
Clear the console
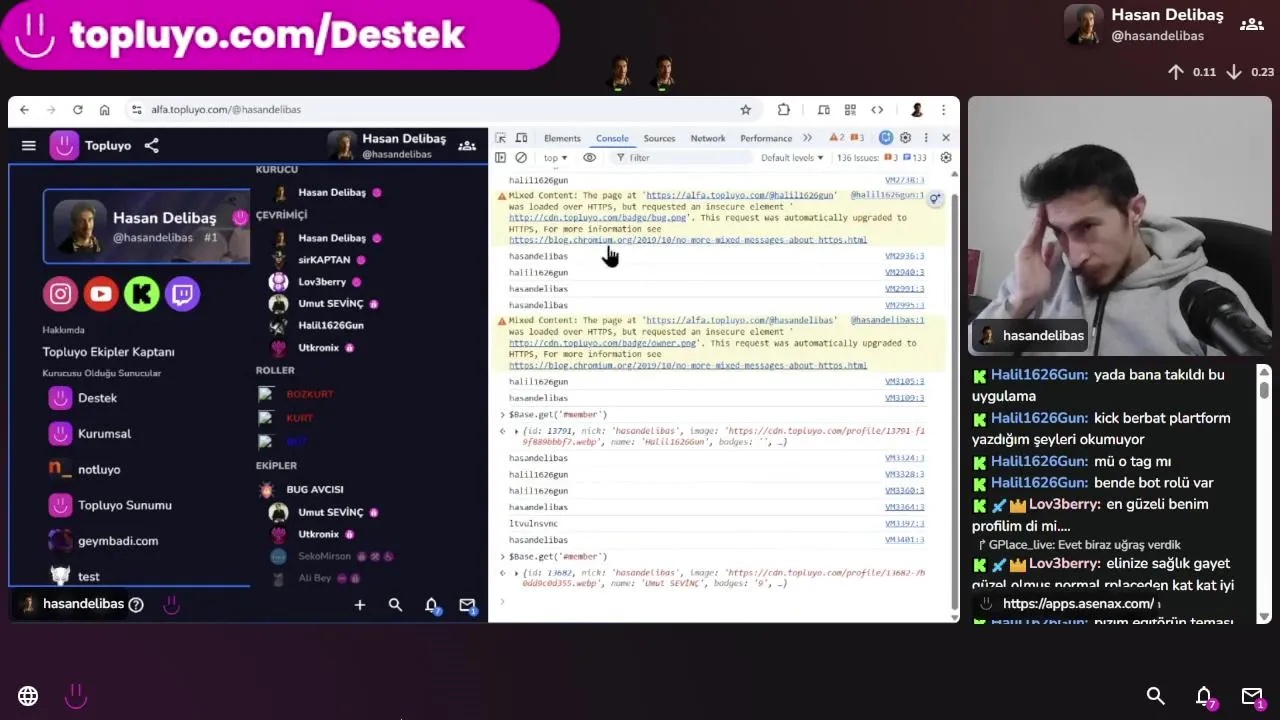coord(521,158)
